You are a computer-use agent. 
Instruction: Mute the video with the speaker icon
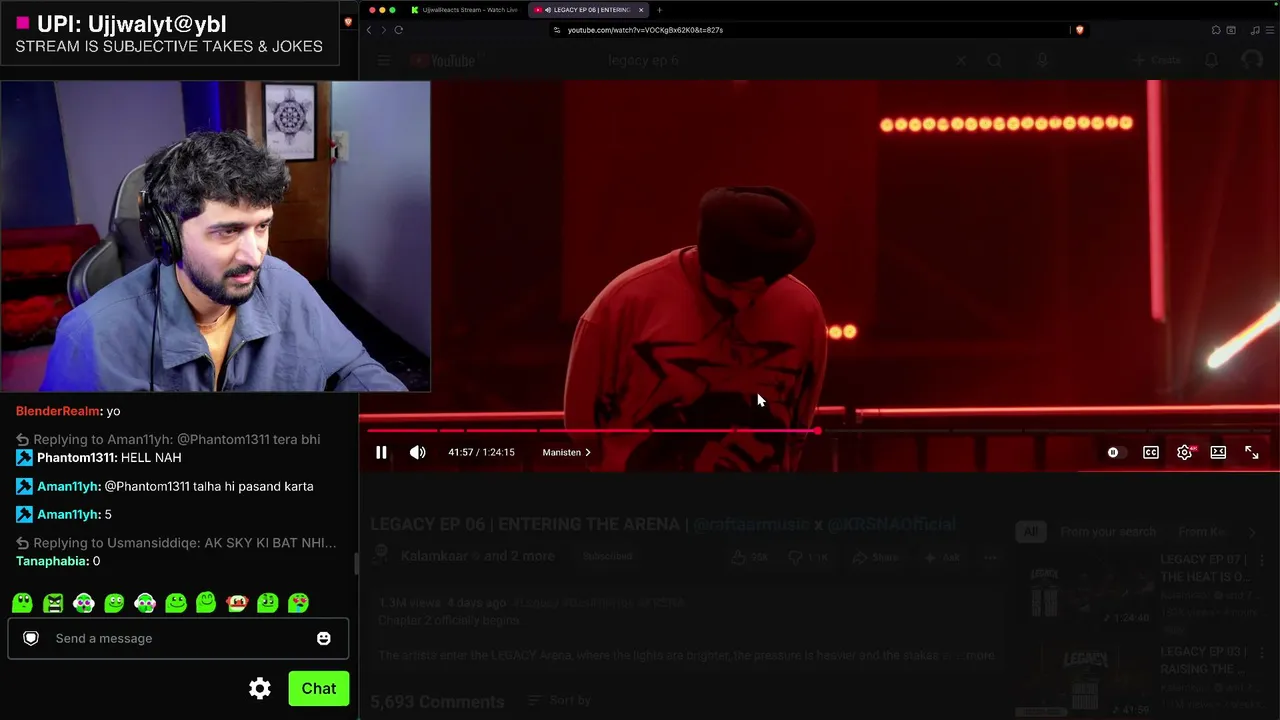[x=417, y=452]
